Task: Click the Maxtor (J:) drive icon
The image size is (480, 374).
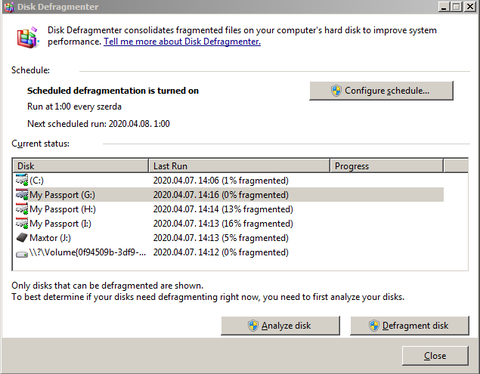Action: pyautogui.click(x=22, y=238)
